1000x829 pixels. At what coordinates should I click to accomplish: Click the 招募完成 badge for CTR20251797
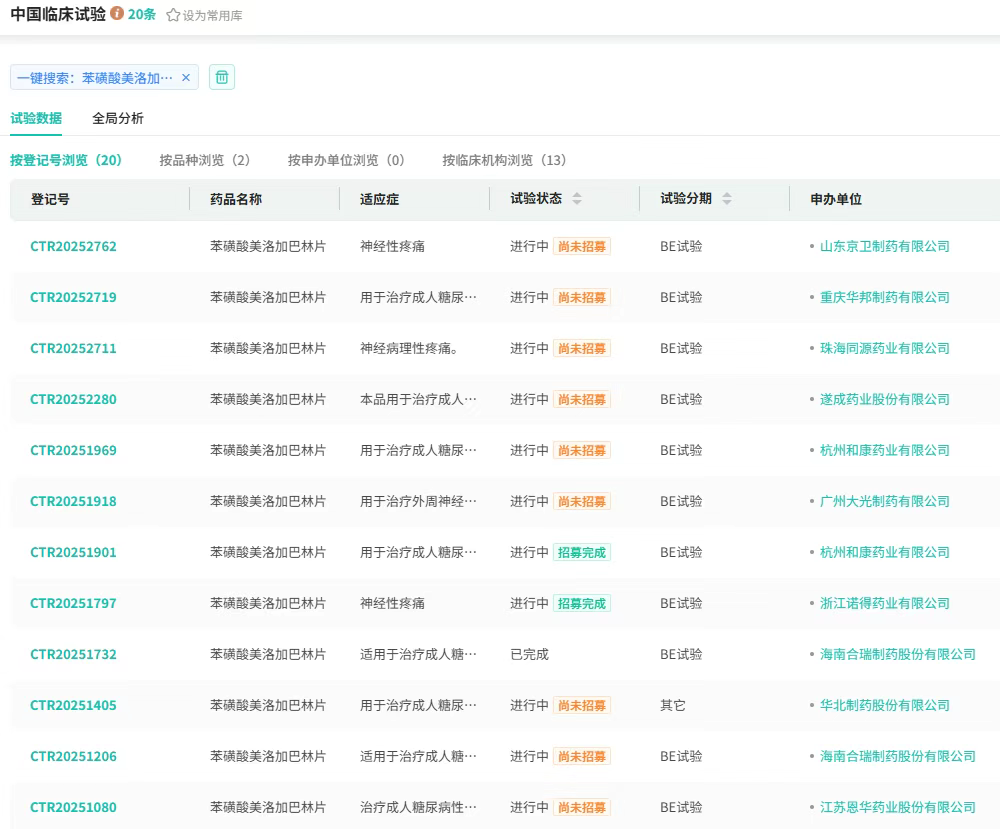582,603
